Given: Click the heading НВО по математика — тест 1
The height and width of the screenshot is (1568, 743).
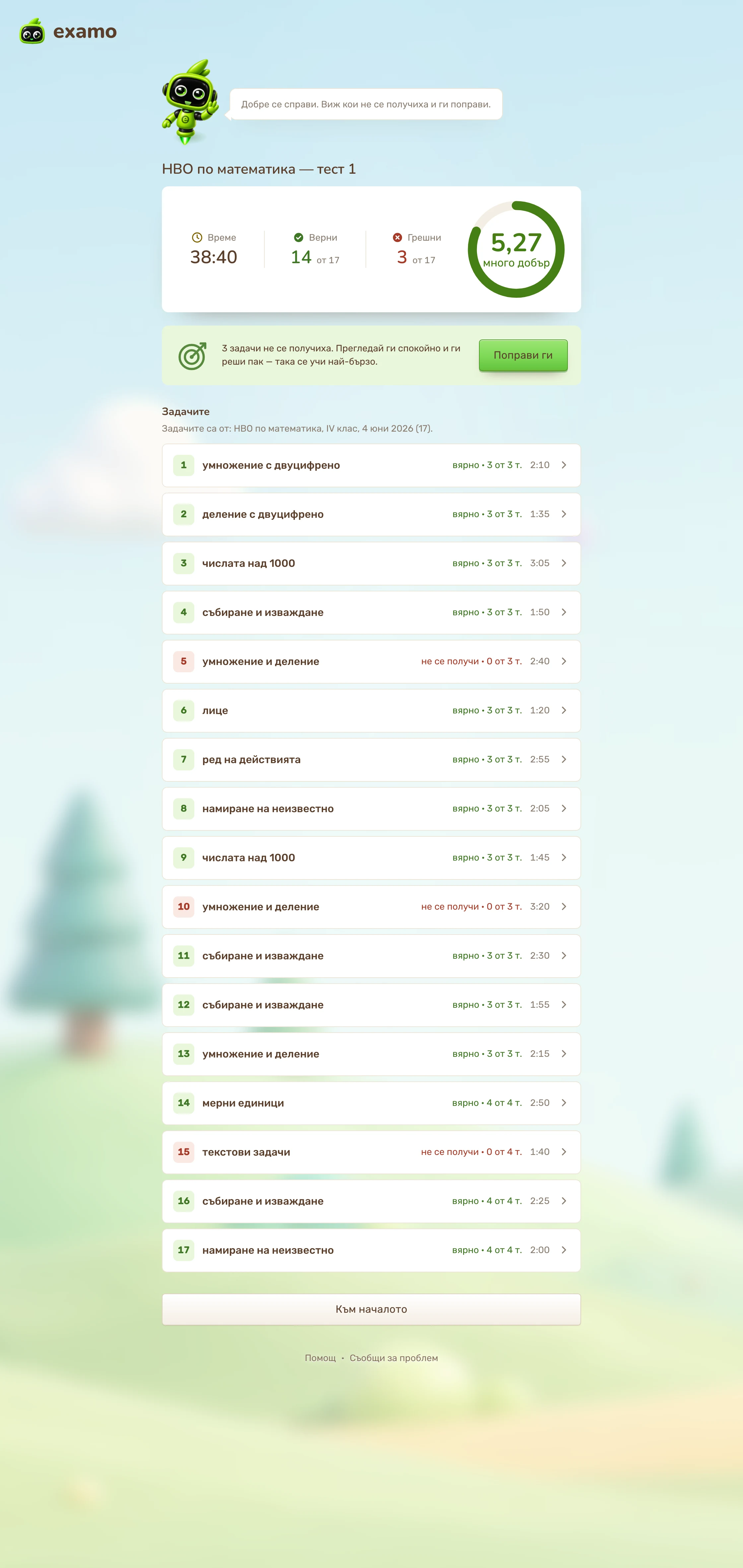Looking at the screenshot, I should coord(259,169).
